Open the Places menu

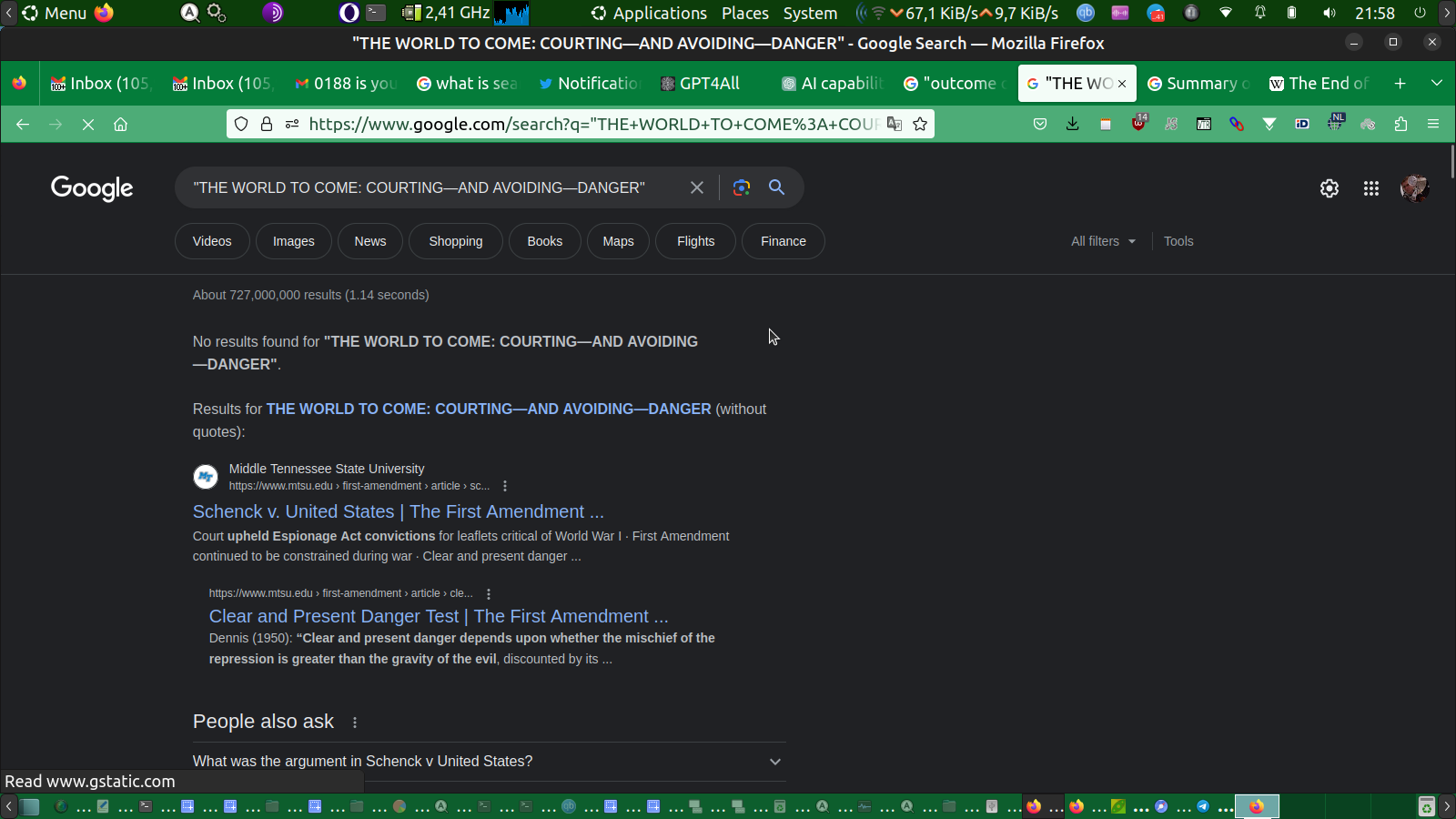[745, 13]
